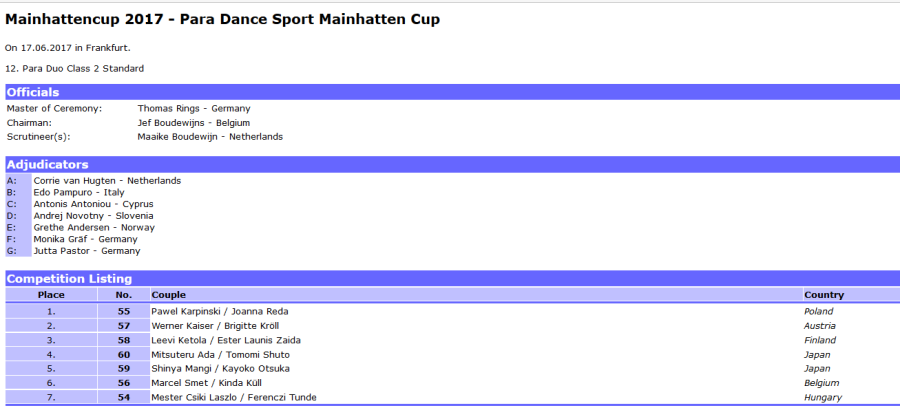Click couple Mester Csiki Laszlo / Ferenczi Tunde

click(x=233, y=397)
